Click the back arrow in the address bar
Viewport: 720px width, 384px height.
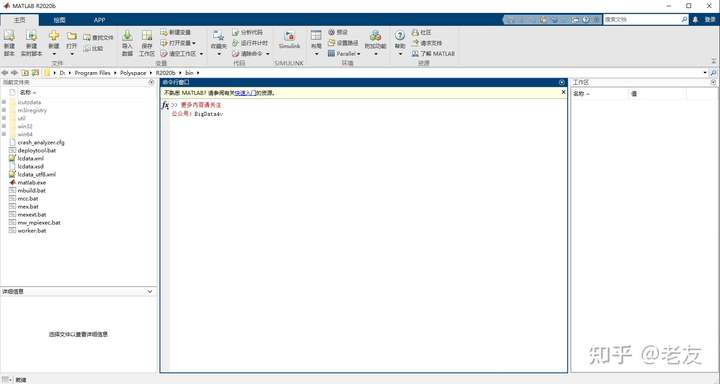(x=5, y=73)
